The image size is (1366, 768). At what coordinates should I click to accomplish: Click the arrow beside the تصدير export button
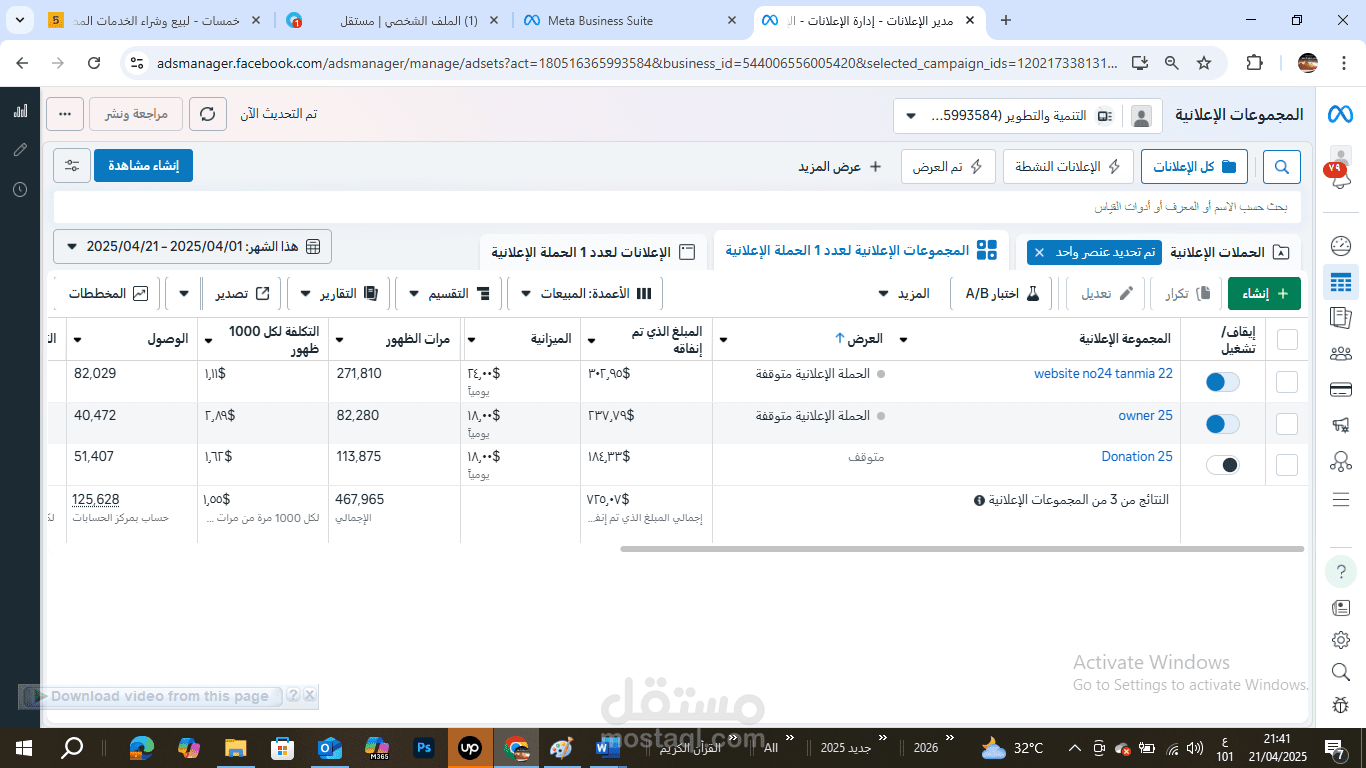184,294
